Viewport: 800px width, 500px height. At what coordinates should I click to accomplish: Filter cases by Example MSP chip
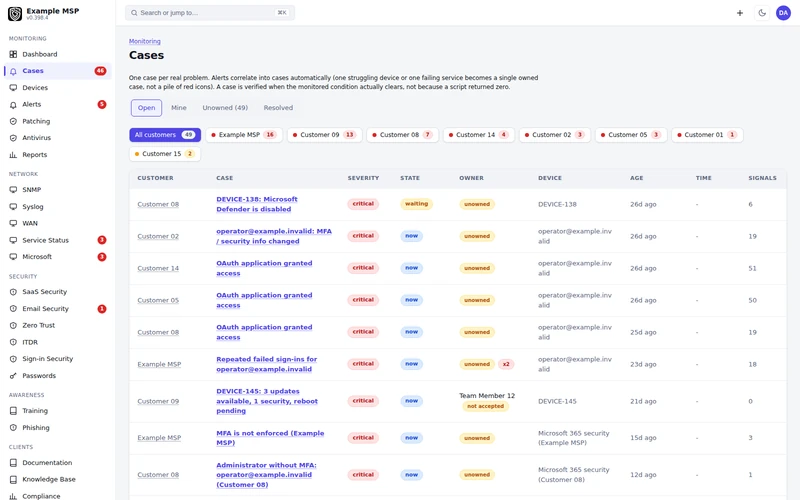(x=244, y=135)
